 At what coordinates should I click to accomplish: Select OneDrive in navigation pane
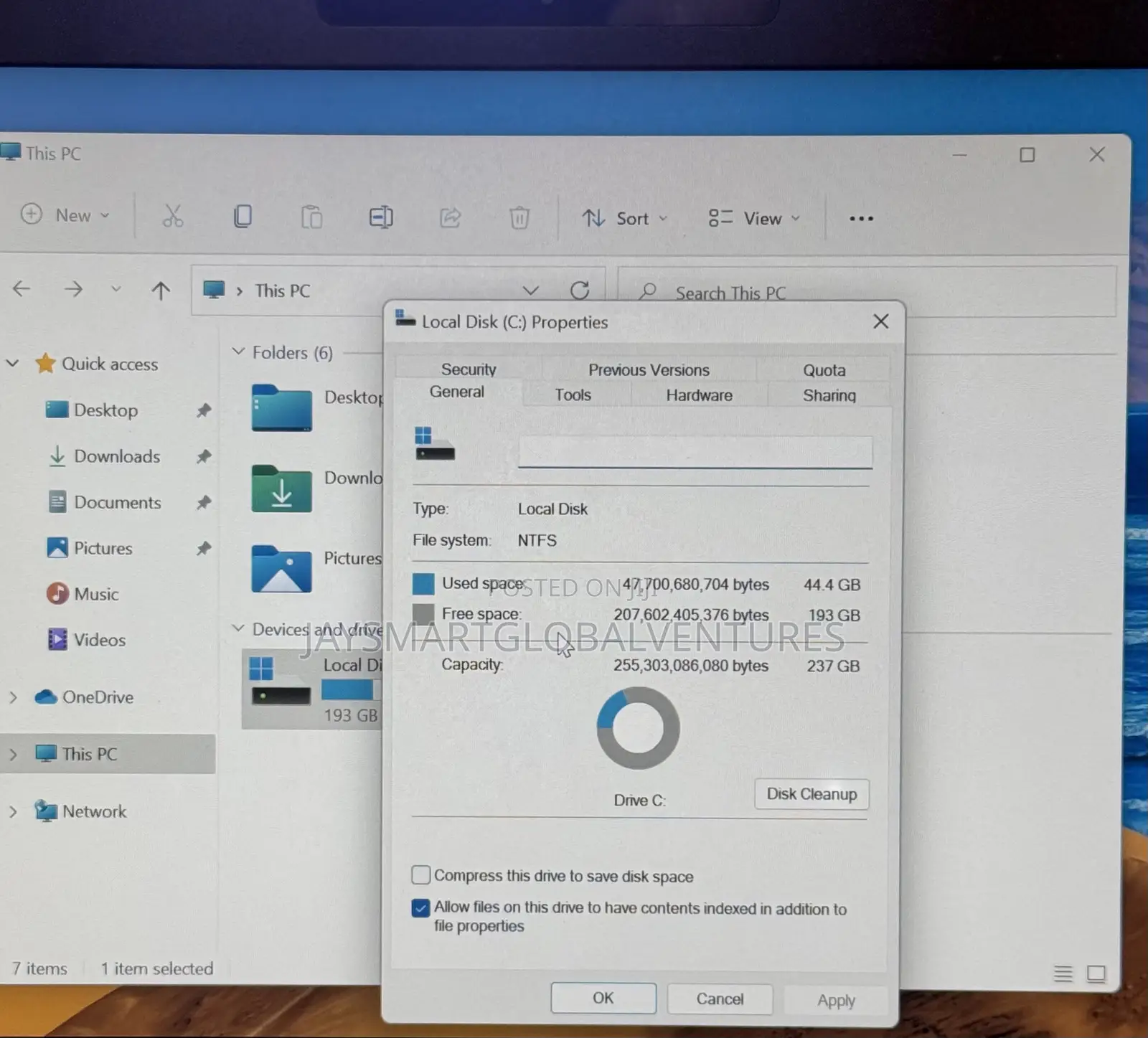[x=84, y=697]
